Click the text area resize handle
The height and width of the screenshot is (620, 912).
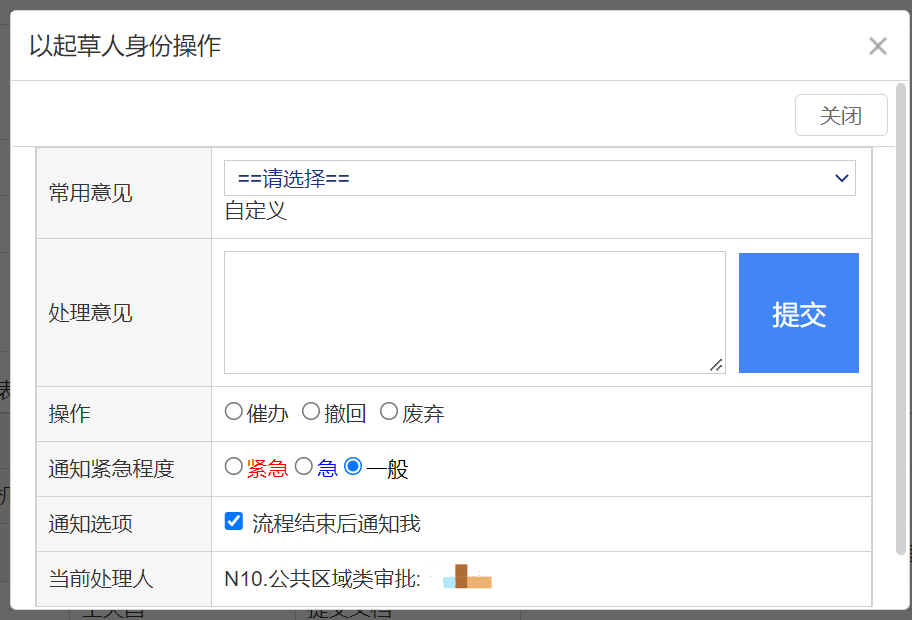[717, 365]
